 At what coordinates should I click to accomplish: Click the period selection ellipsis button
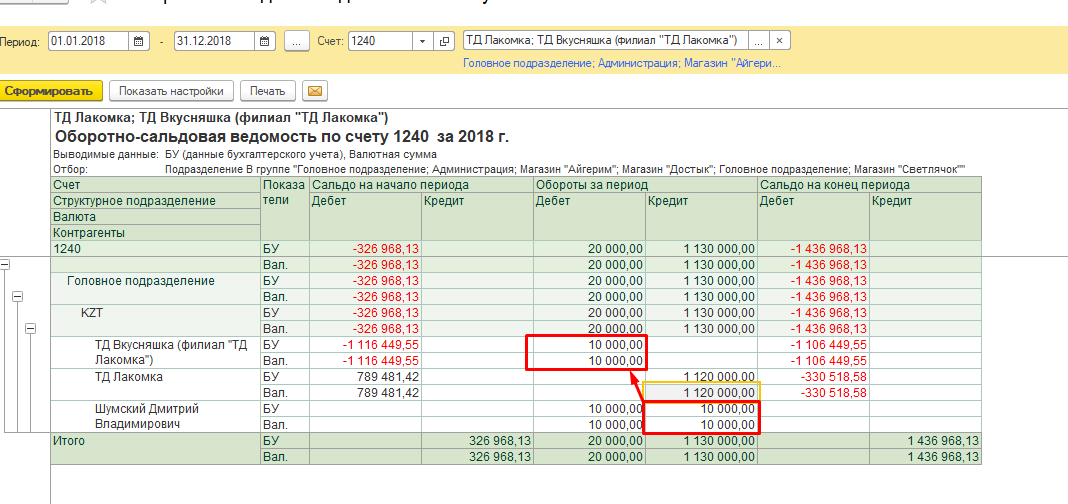tap(297, 41)
